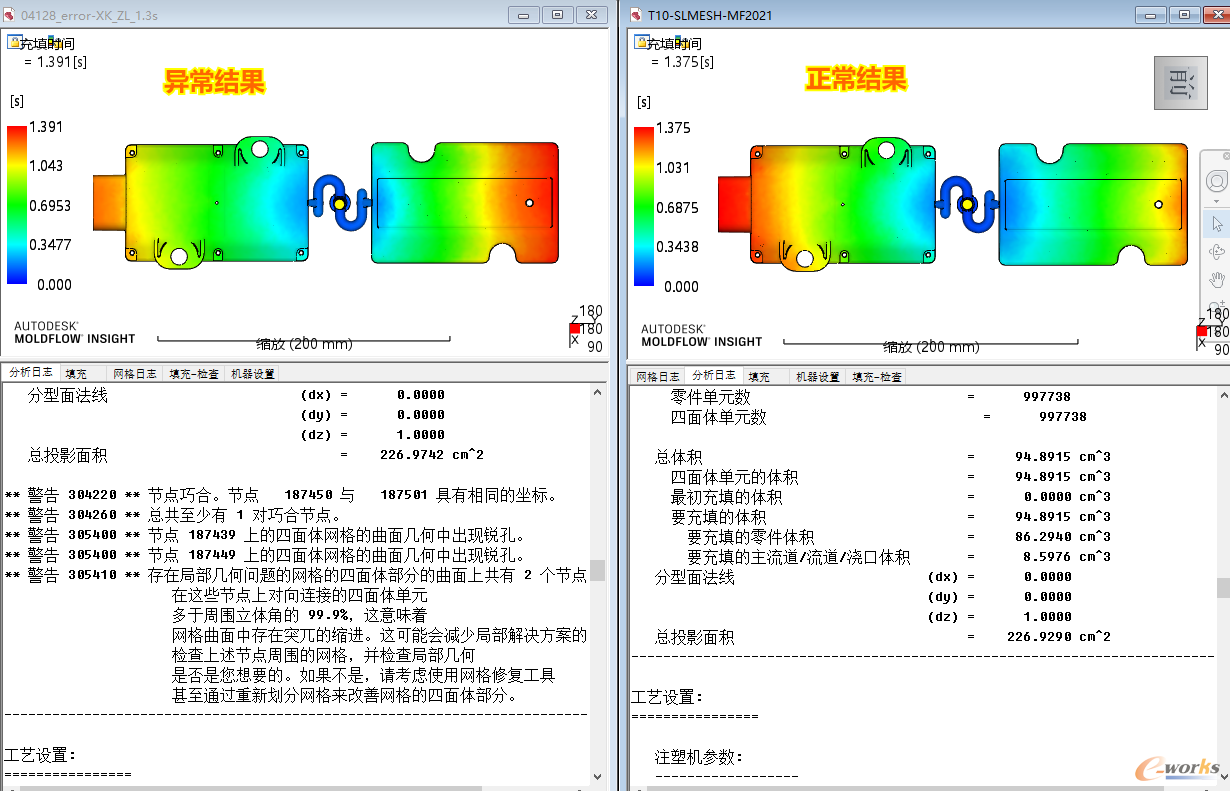Click legend value 0.6953 in left window
The width and height of the screenshot is (1230, 791).
(x=51, y=205)
